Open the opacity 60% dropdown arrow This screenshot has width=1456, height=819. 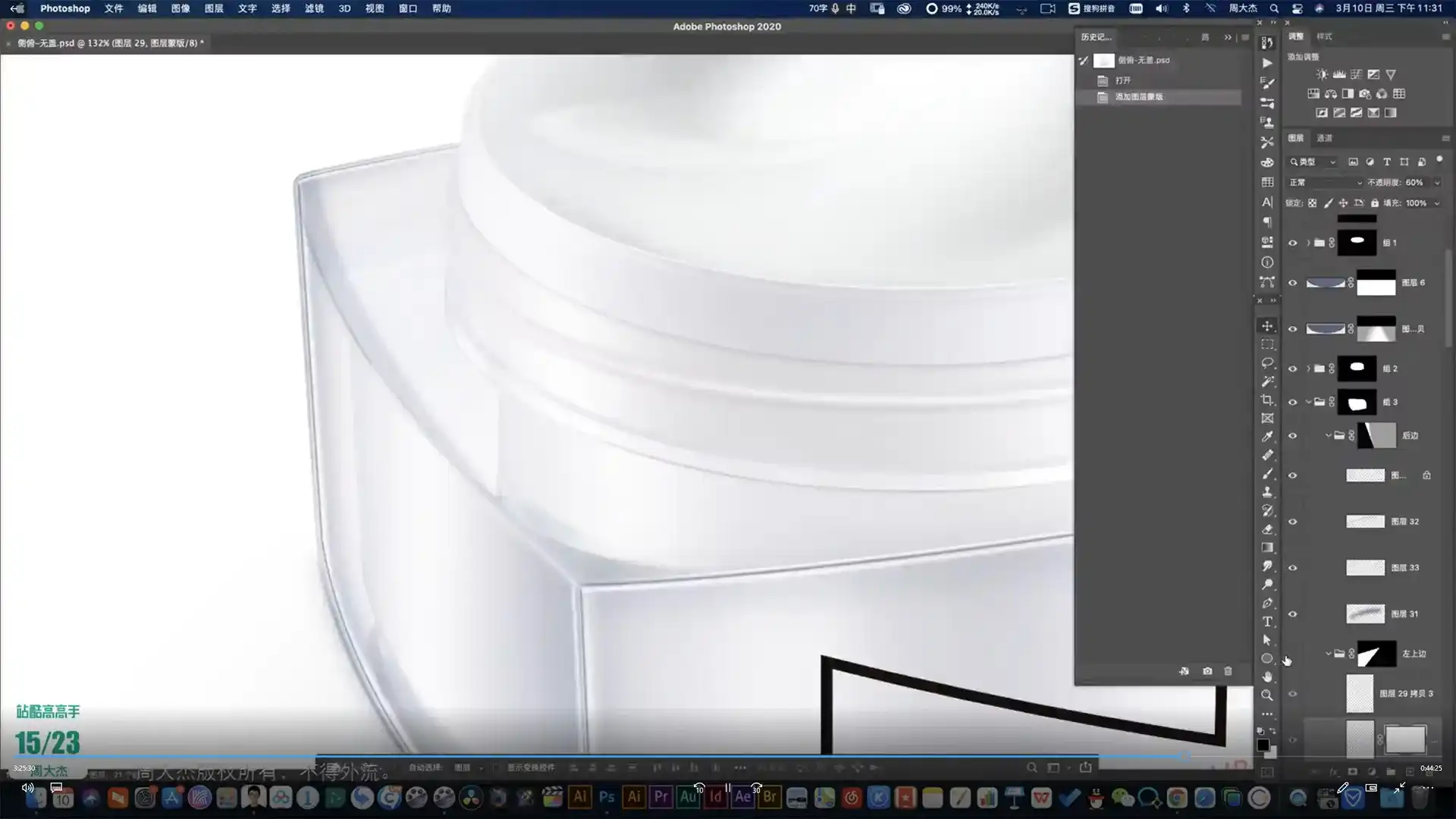tap(1436, 183)
